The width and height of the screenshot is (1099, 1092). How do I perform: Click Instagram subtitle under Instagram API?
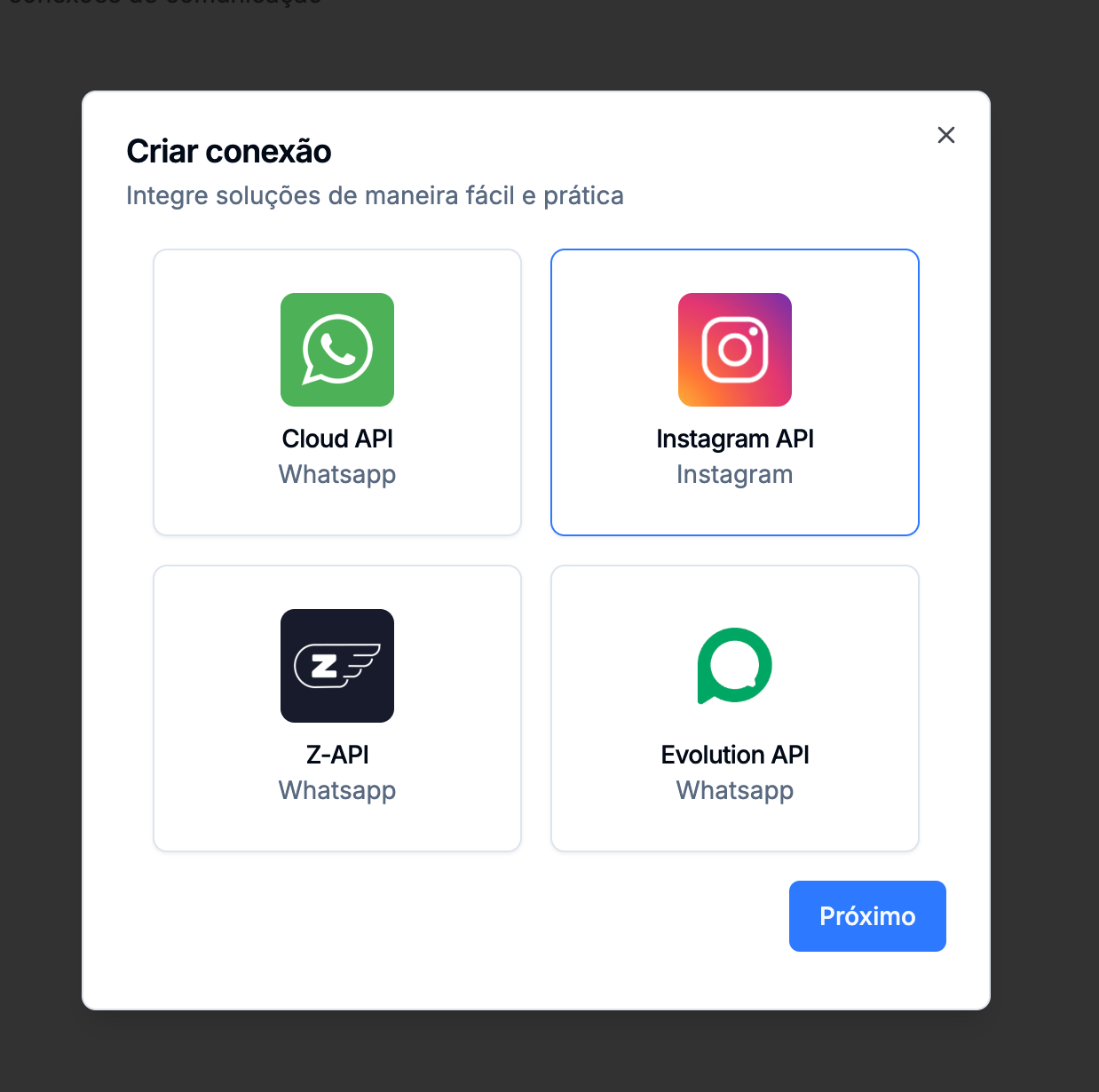click(735, 474)
